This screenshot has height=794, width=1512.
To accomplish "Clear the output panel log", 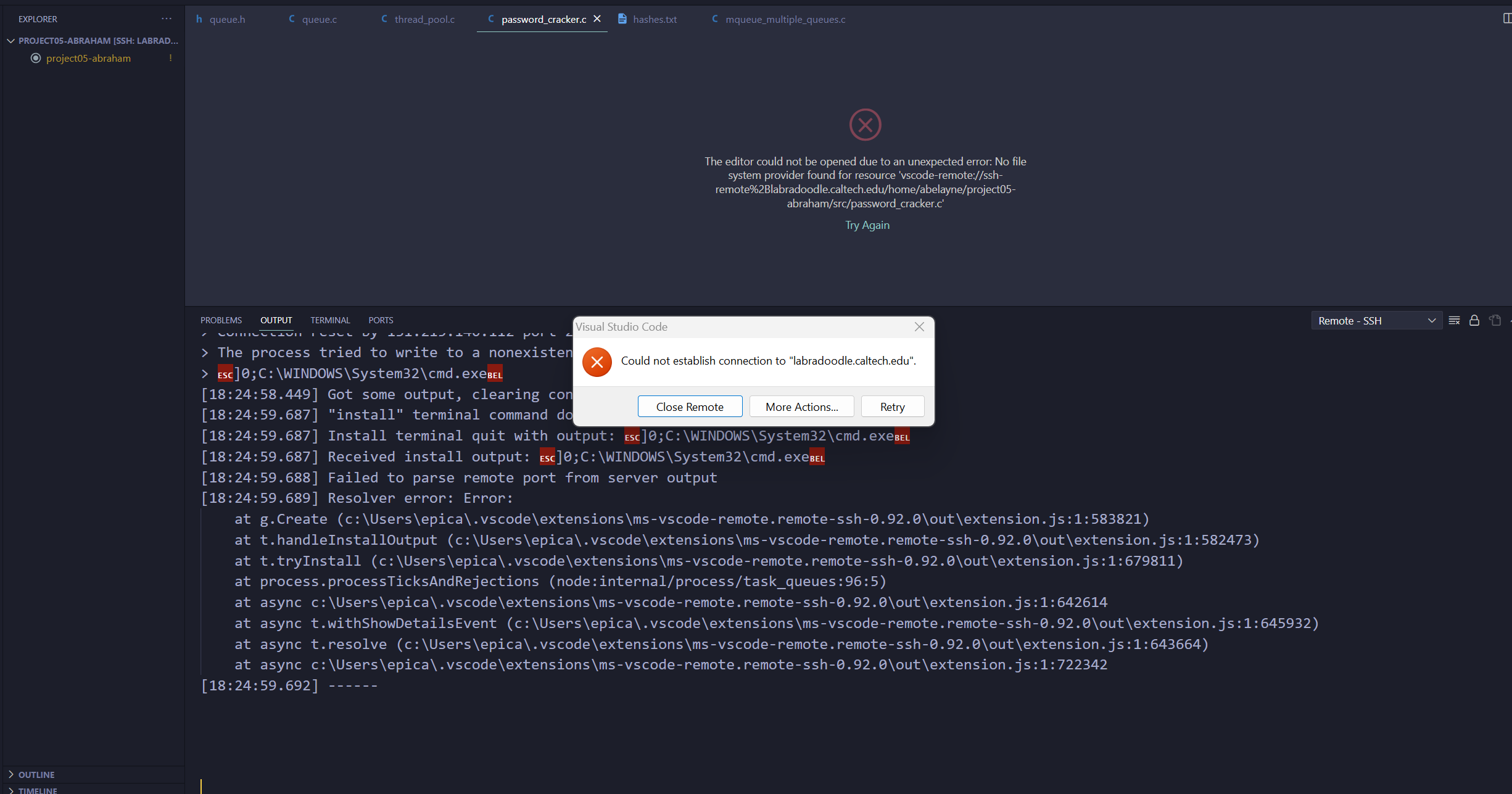I will 1454,320.
